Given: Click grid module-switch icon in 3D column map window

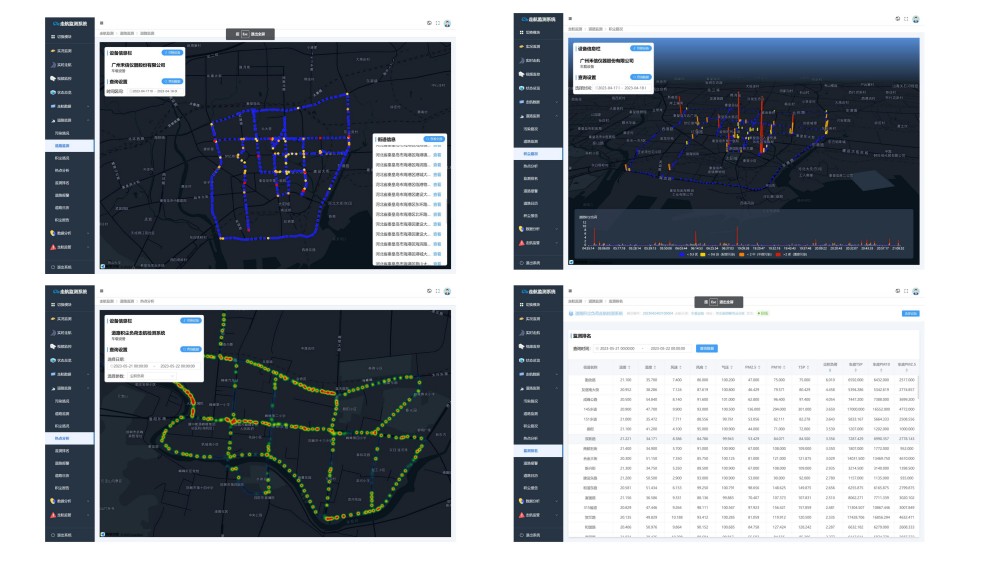Looking at the screenshot, I should [522, 33].
